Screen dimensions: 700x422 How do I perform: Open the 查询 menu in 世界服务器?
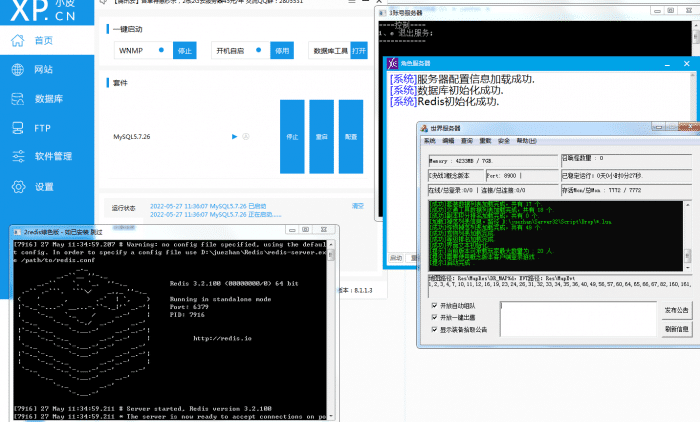[467, 141]
